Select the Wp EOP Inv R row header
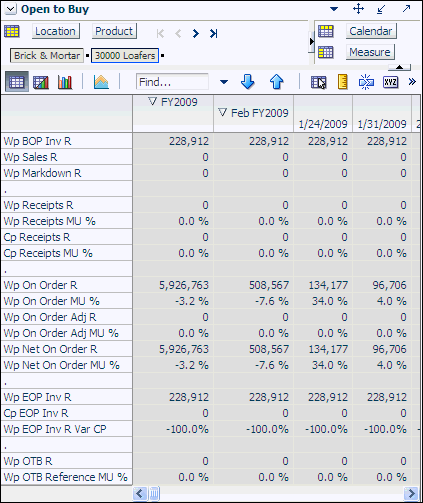Viewport: 423px width, 503px height. click(x=67, y=397)
